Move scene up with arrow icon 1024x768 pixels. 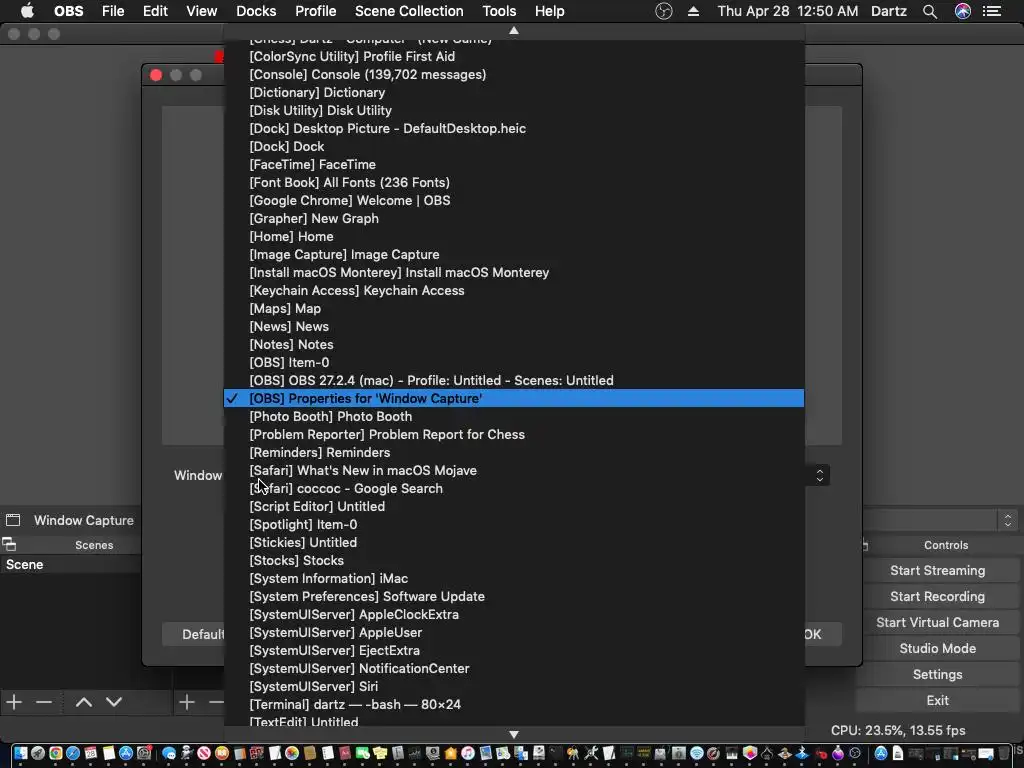(x=84, y=702)
